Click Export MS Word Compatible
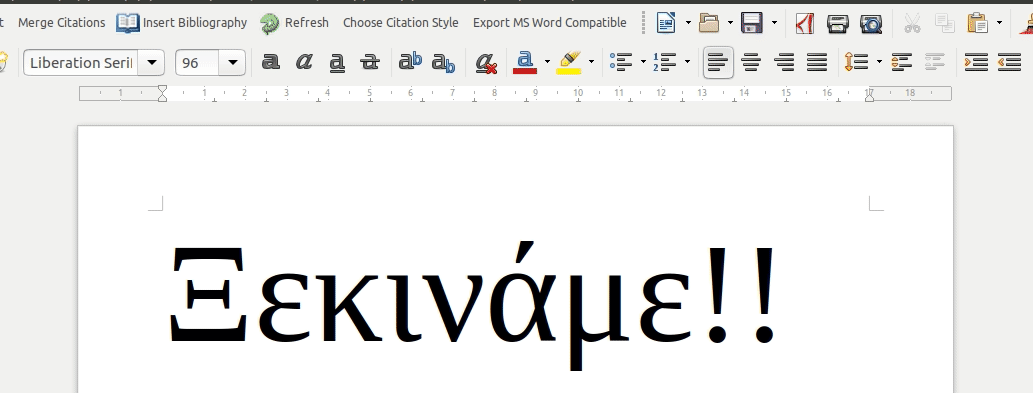The width and height of the screenshot is (1033, 393). click(x=549, y=23)
